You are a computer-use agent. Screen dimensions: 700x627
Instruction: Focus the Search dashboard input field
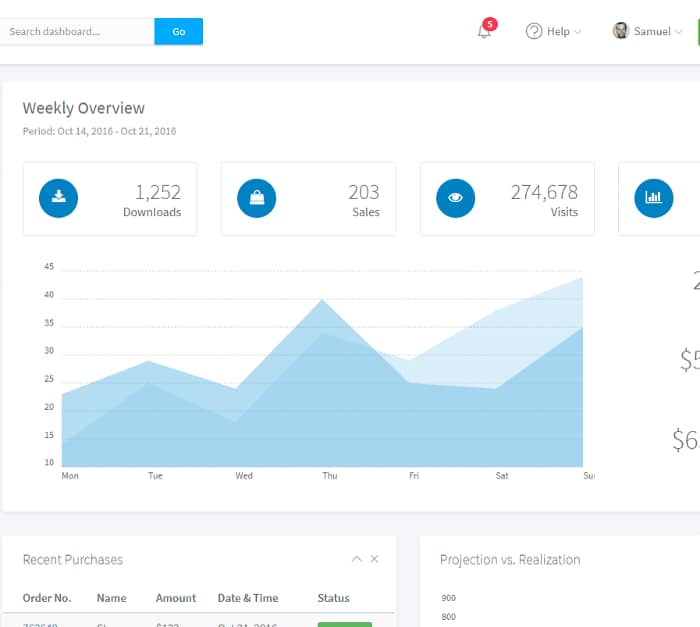point(76,31)
